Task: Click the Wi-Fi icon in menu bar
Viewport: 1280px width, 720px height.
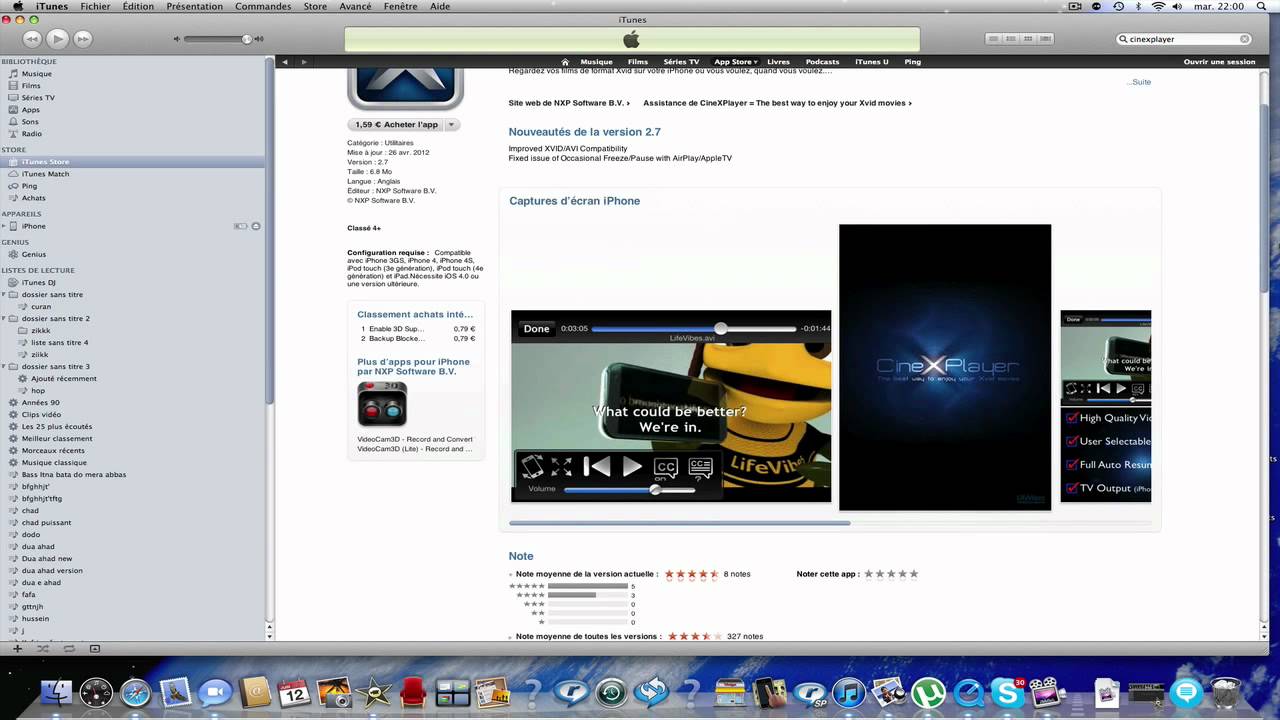Action: pos(1159,6)
